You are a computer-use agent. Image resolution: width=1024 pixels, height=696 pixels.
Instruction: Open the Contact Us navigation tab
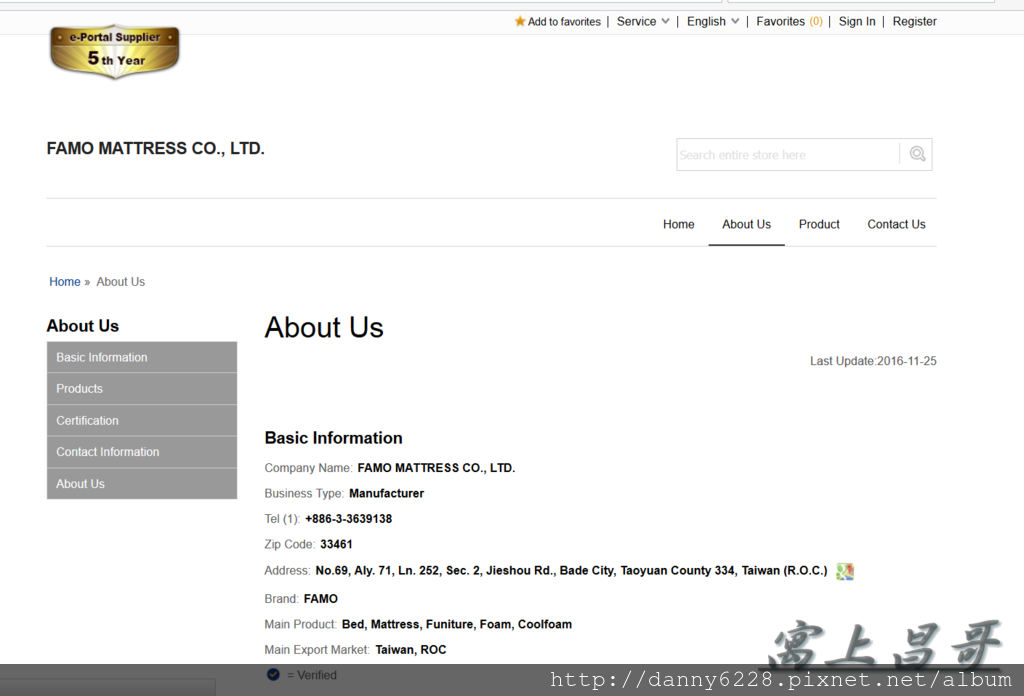pyautogui.click(x=896, y=224)
